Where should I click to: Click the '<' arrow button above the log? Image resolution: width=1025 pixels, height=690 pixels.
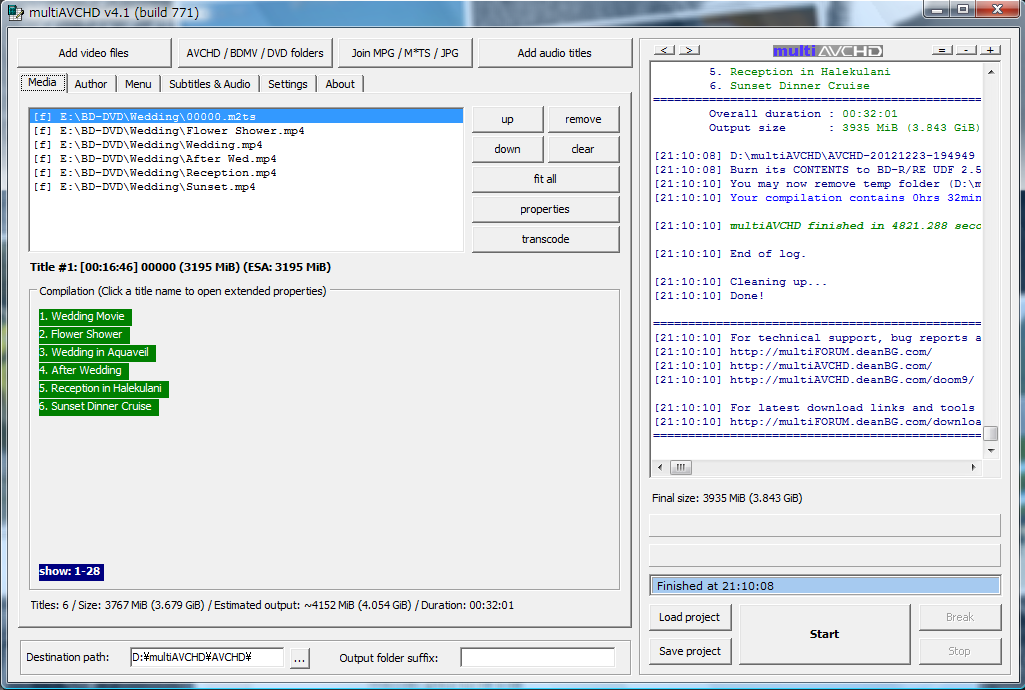pyautogui.click(x=664, y=50)
